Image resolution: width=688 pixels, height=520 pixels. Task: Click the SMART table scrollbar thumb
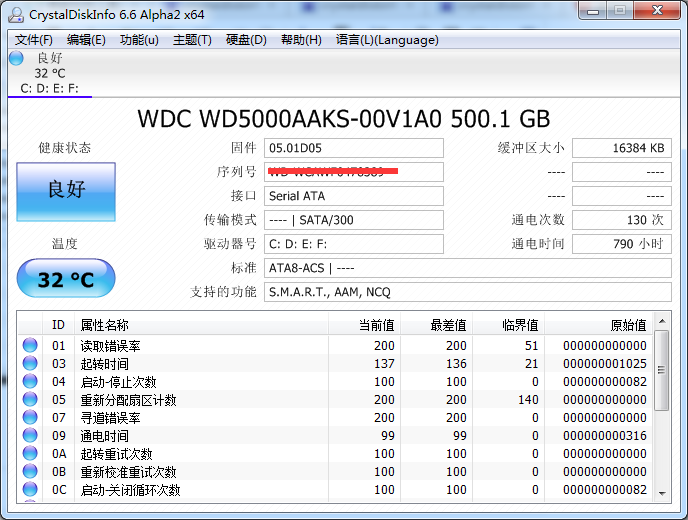(x=662, y=370)
